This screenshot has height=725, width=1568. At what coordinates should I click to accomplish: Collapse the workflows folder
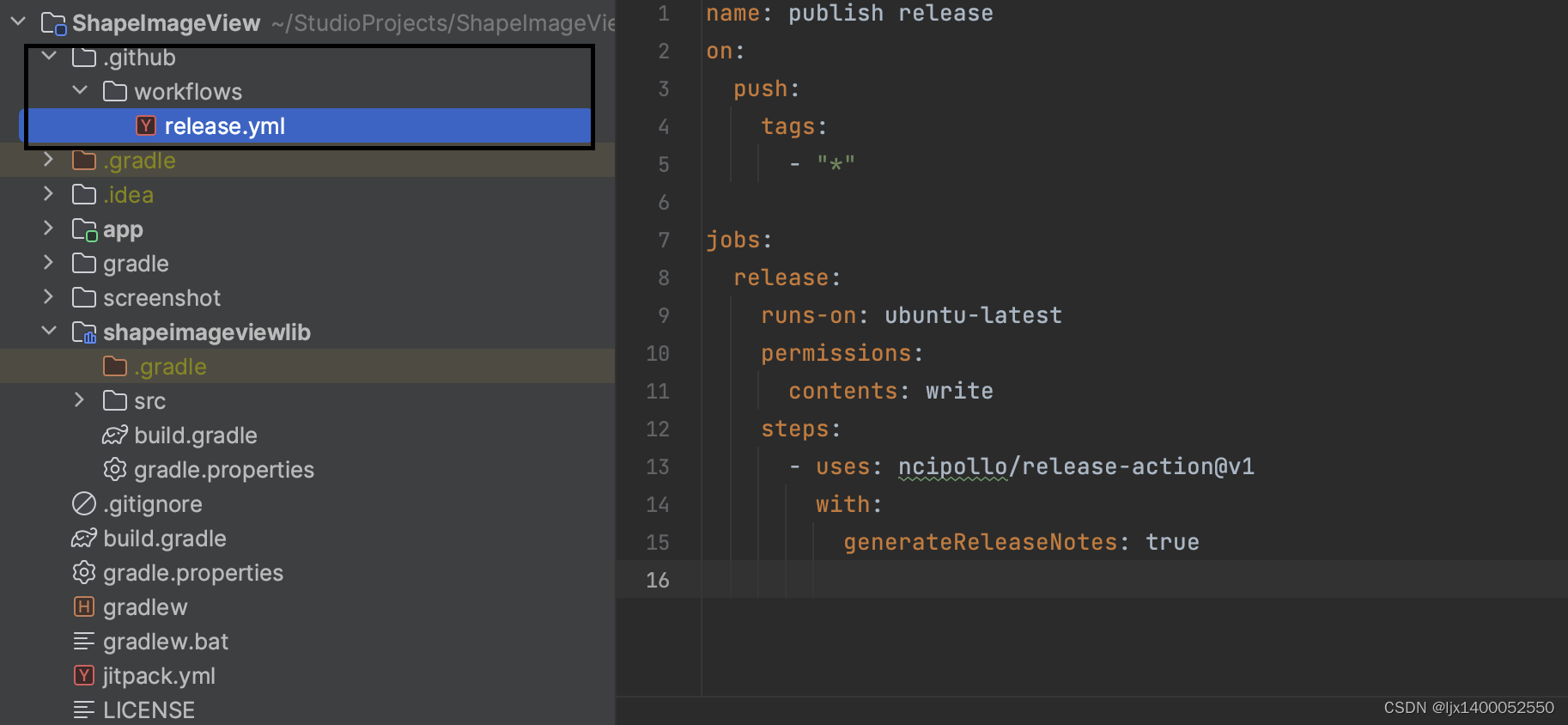(80, 90)
